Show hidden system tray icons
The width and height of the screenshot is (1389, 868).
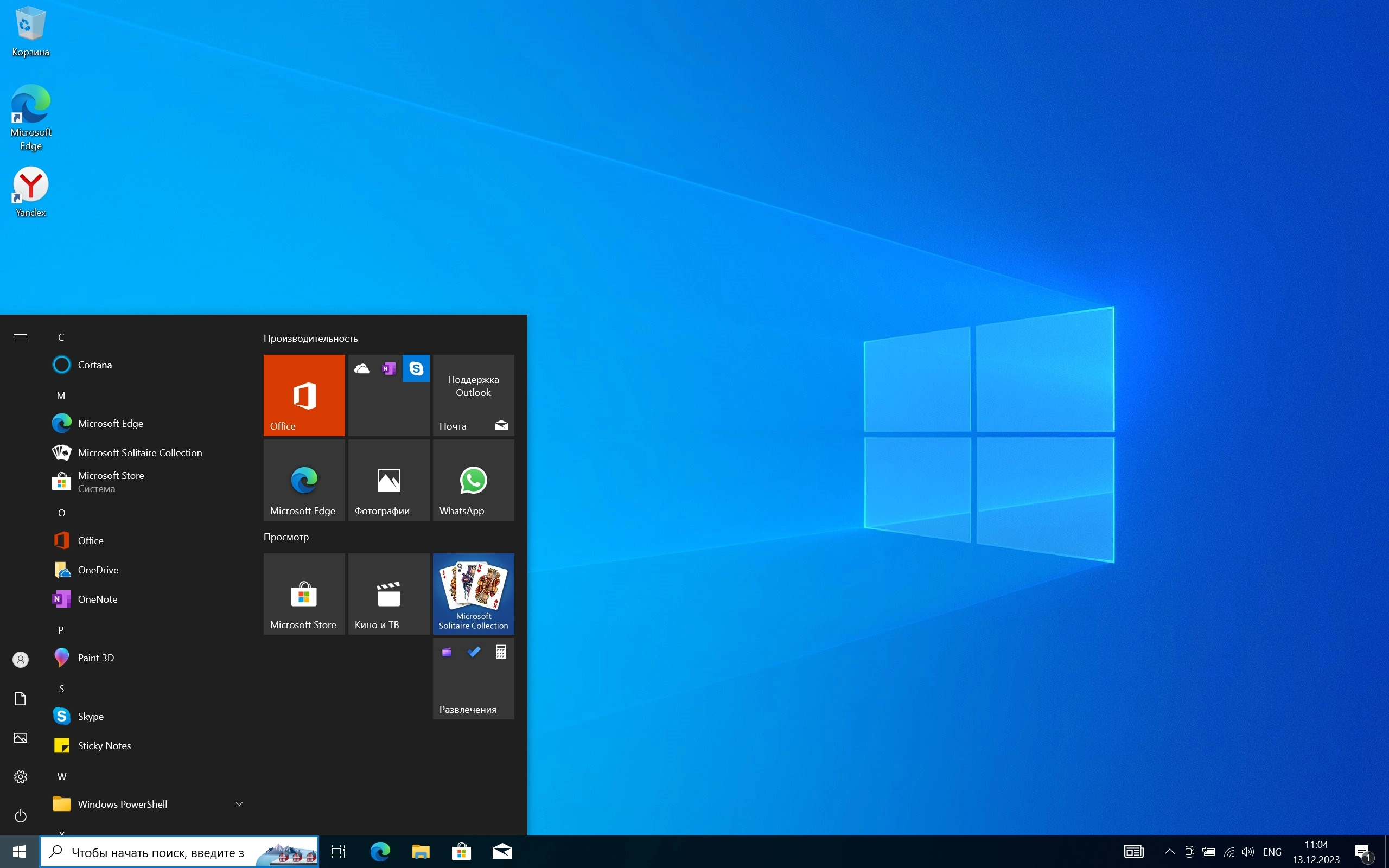tap(1169, 852)
